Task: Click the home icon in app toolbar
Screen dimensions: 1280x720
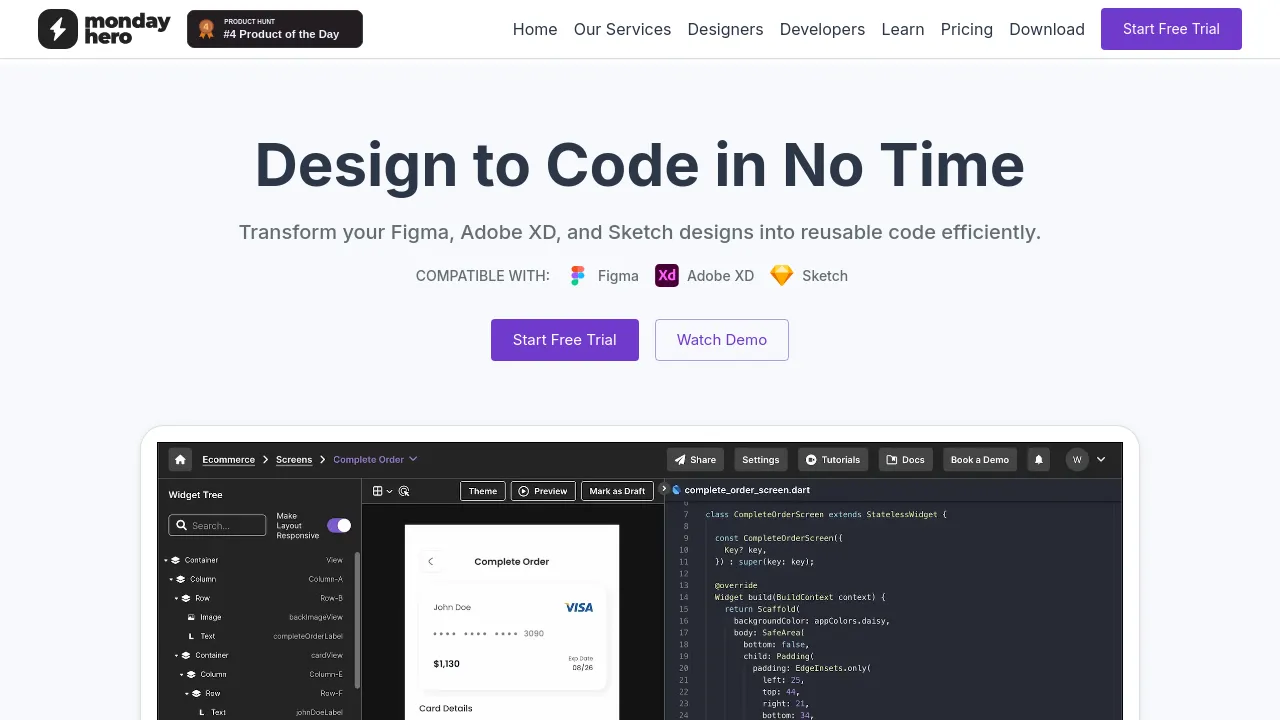Action: coord(180,460)
